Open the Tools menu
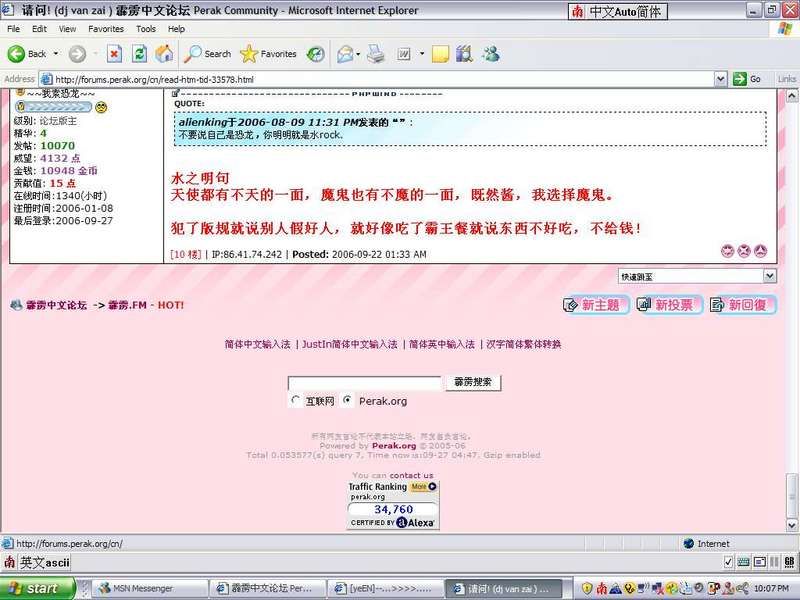Viewport: 800px width, 600px height. tap(146, 29)
